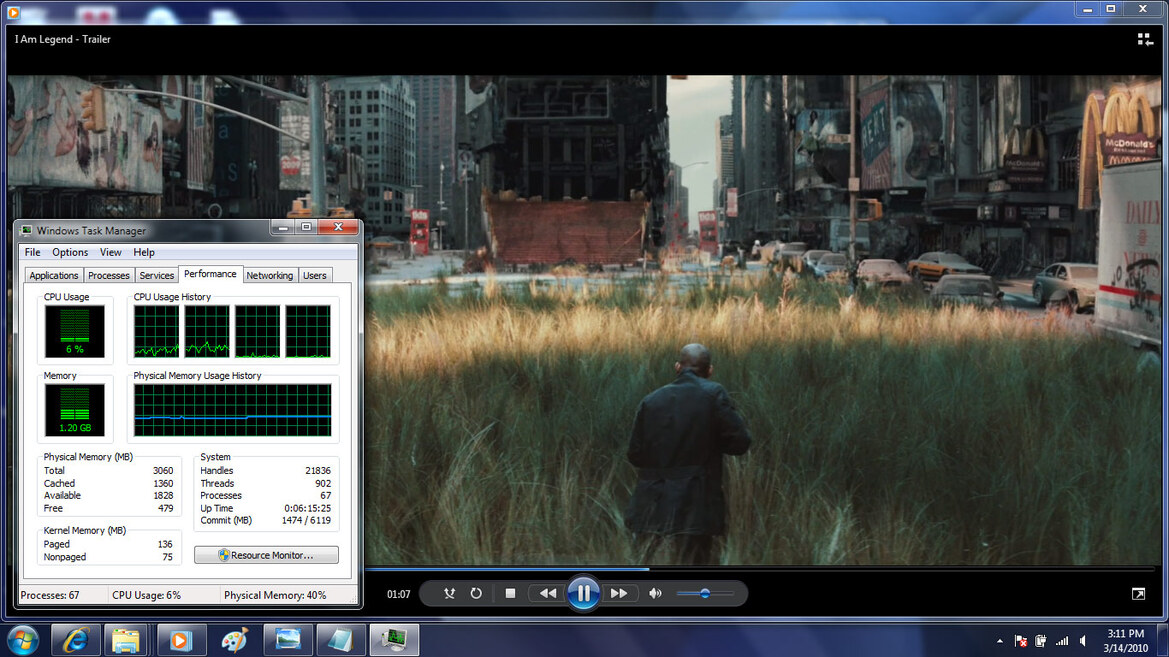Click Total physical memory value 3060
Viewport: 1169px width, 657px height.
(x=163, y=471)
